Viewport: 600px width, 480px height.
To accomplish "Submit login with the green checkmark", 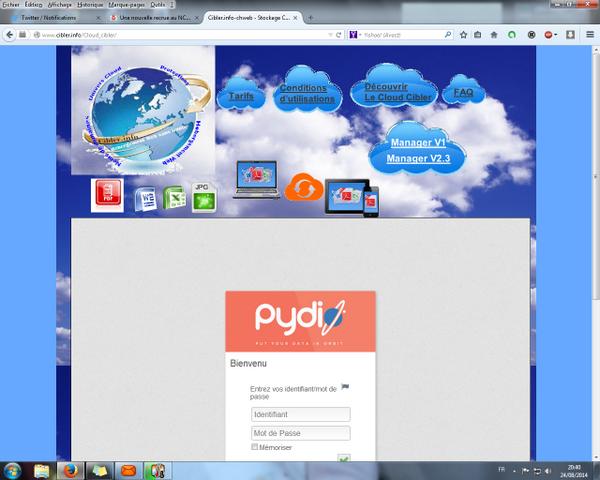I will (x=344, y=458).
